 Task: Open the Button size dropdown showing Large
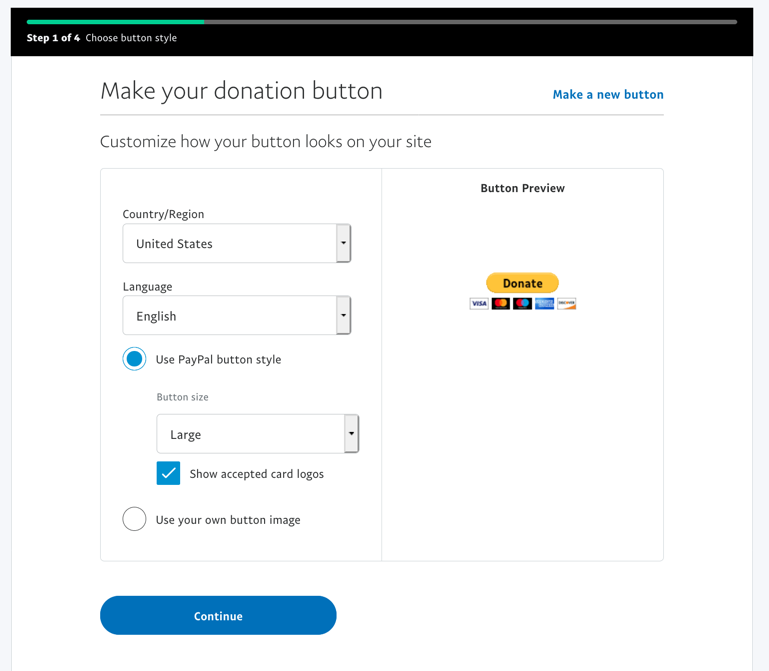(x=257, y=434)
